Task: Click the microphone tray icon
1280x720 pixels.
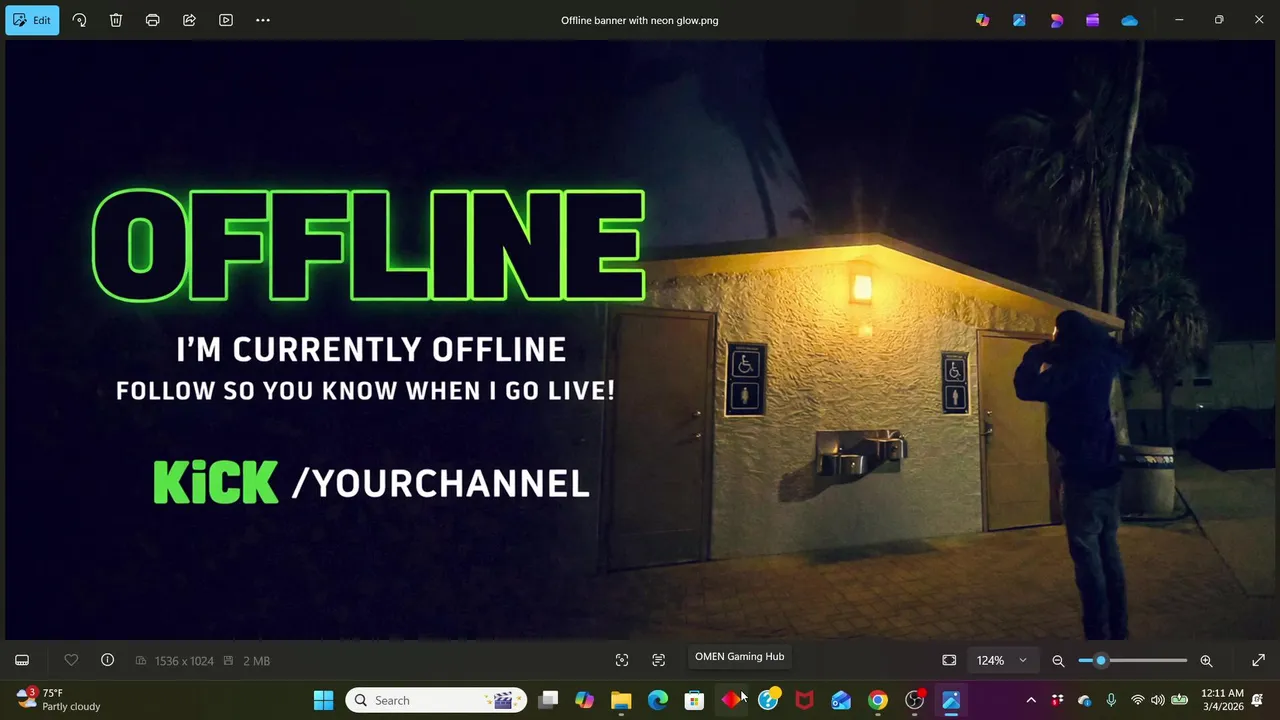Action: (1111, 700)
